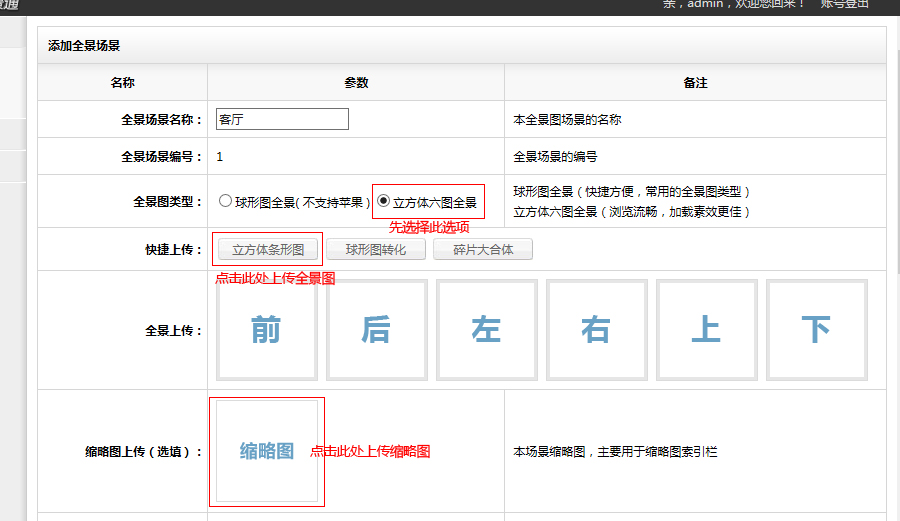Click the 后 (back) cube face upload tile
900x521 pixels.
click(x=377, y=329)
